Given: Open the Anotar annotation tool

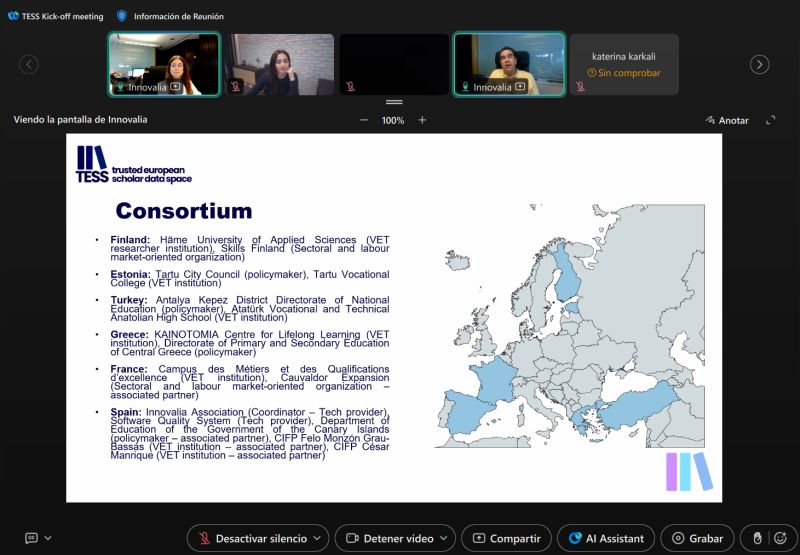Looking at the screenshot, I should coord(727,120).
